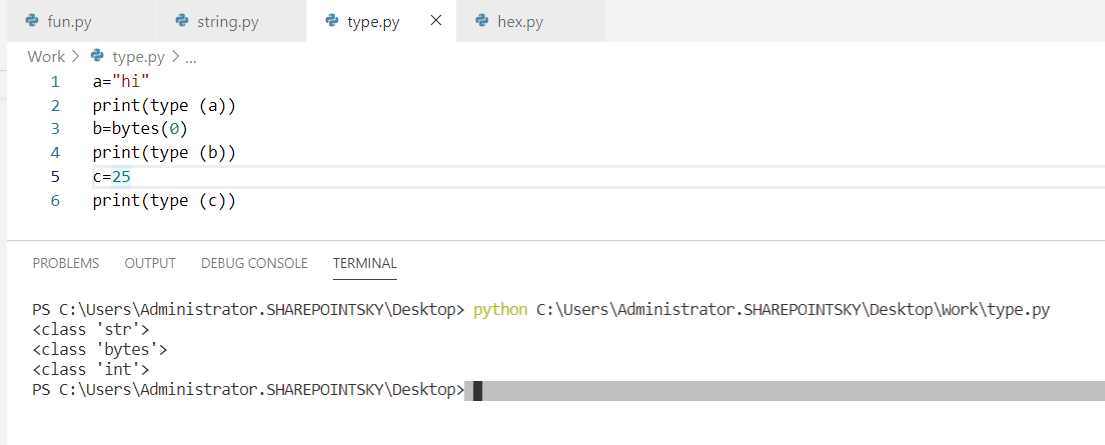Click the Python icon in the breadcrumb
The width and height of the screenshot is (1105, 445).
(x=97, y=57)
